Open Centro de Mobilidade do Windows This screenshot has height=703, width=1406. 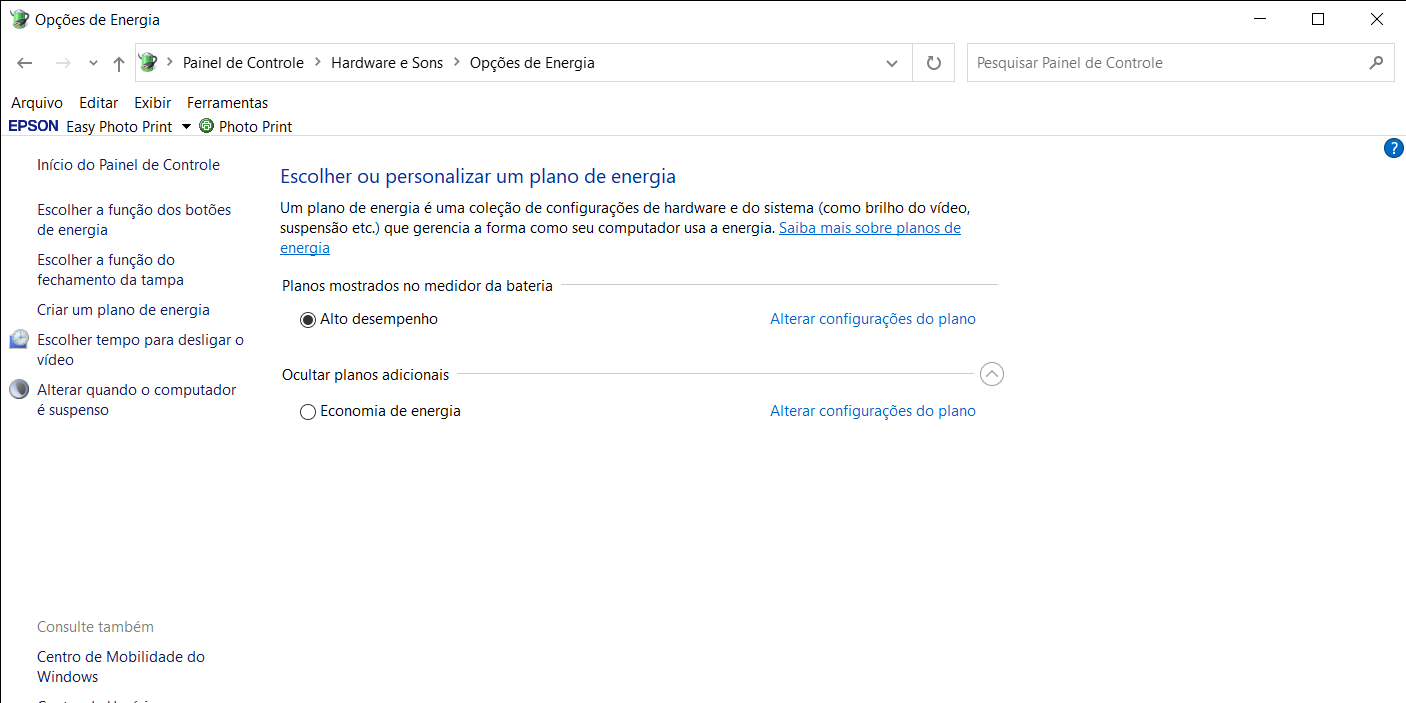pyautogui.click(x=121, y=667)
